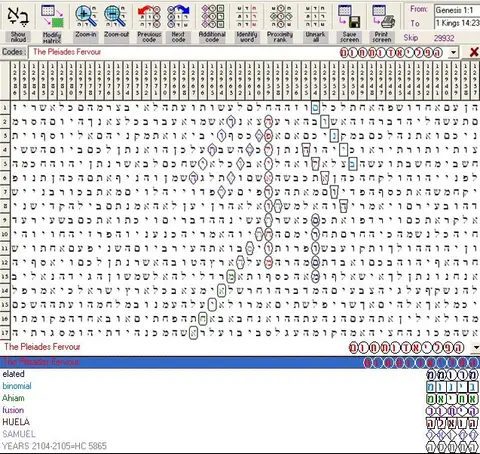Click the Save screen label button

click(349, 37)
